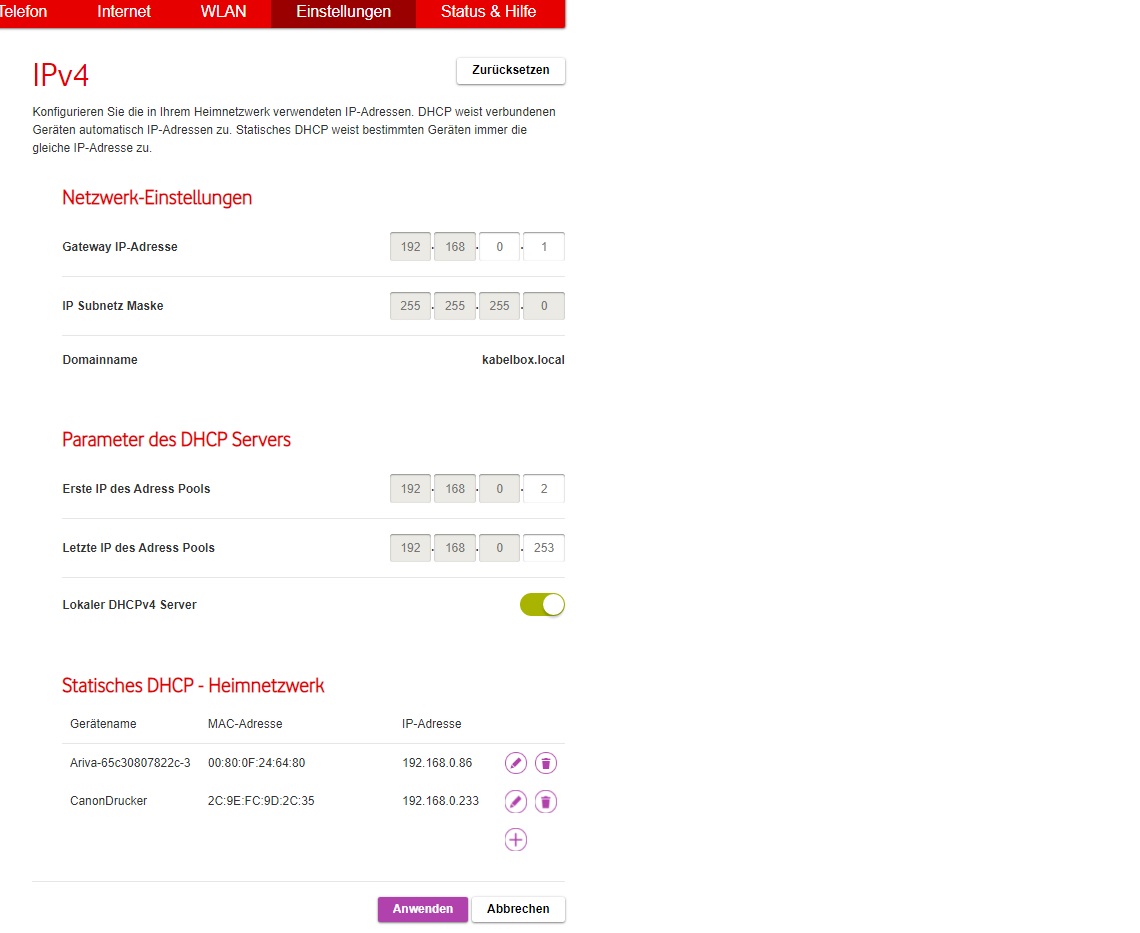Image resolution: width=1140 pixels, height=933 pixels.
Task: Click the Parameter des DHCP Servers heading
Action: point(177,439)
